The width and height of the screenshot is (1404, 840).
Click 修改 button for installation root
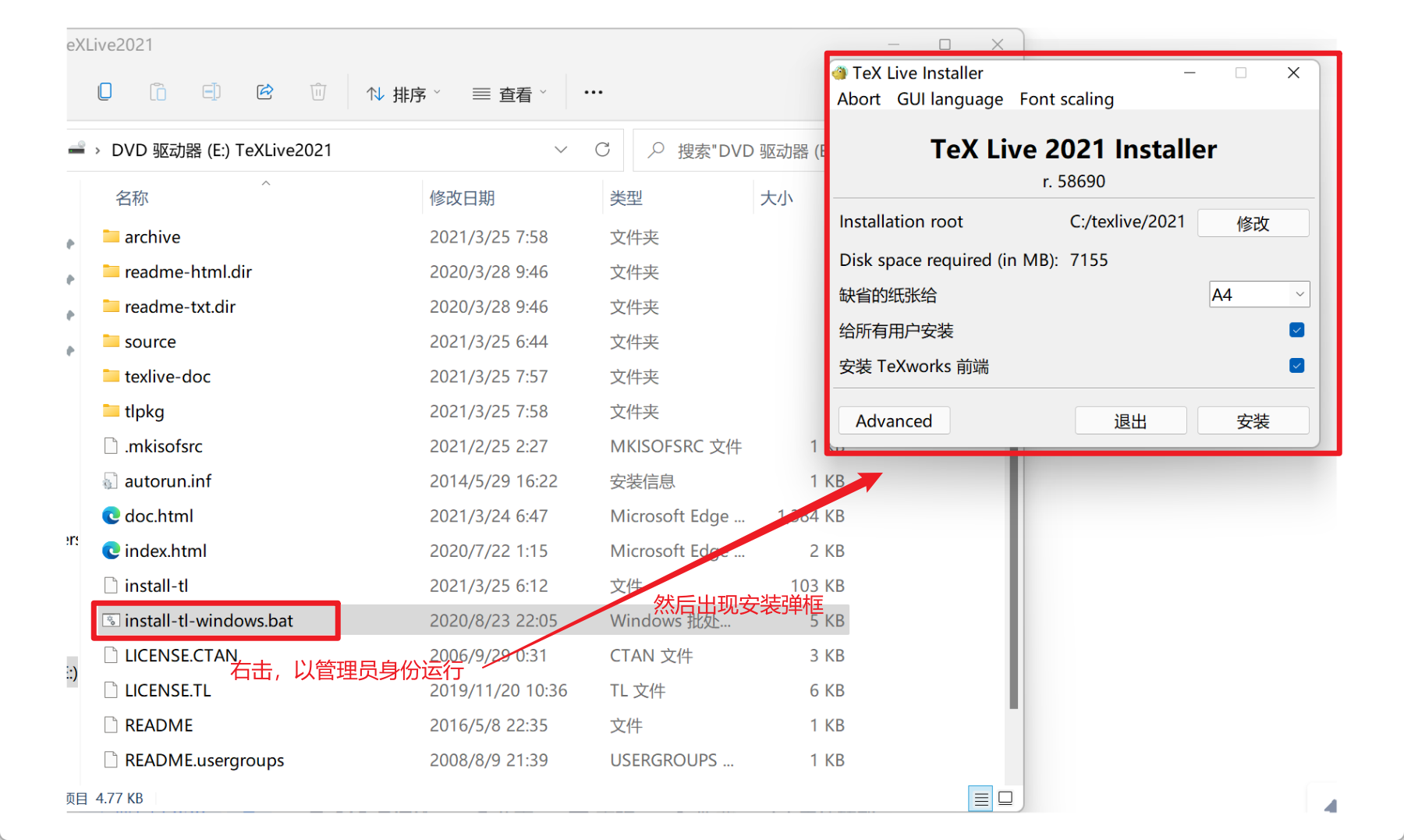(x=1253, y=223)
